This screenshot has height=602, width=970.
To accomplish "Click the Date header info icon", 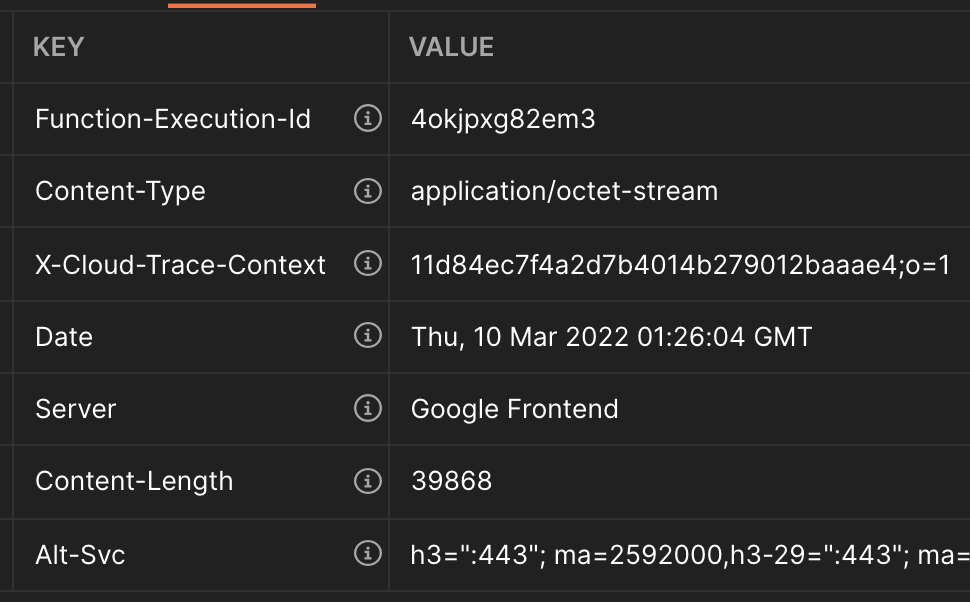I will (367, 336).
